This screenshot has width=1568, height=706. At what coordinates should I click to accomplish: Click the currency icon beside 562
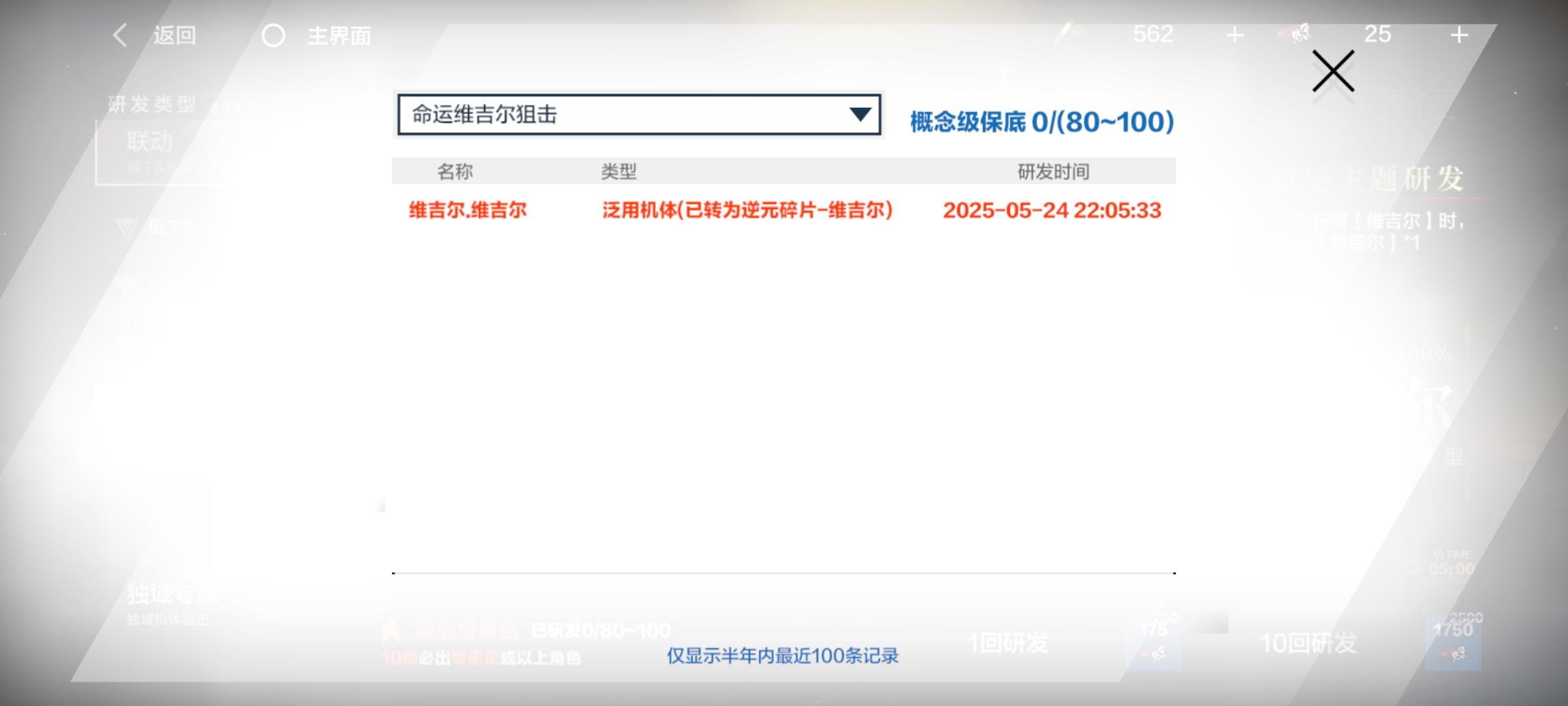(x=1067, y=33)
